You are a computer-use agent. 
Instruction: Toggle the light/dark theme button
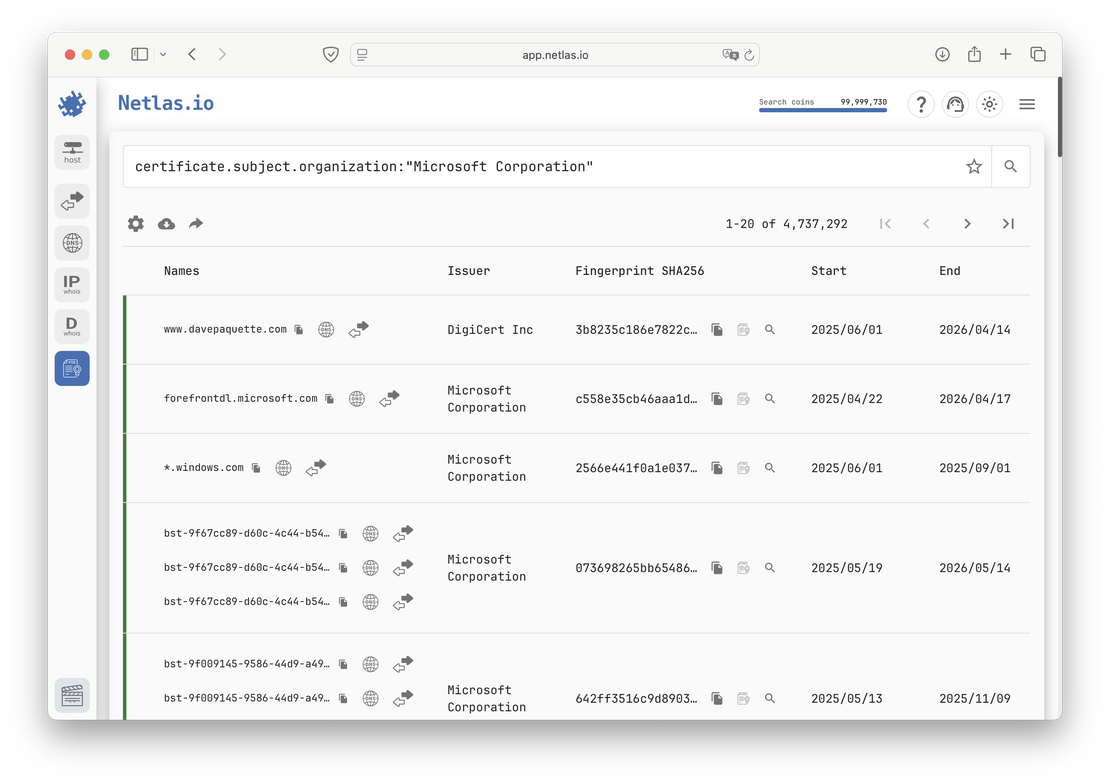(x=989, y=104)
